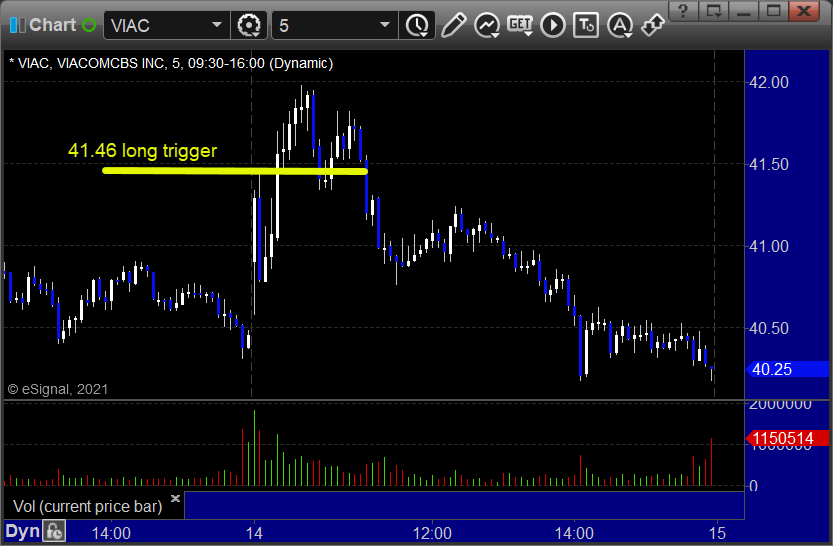833x546 pixels.
Task: Click the 41.50 price axis label
Action: coord(769,165)
